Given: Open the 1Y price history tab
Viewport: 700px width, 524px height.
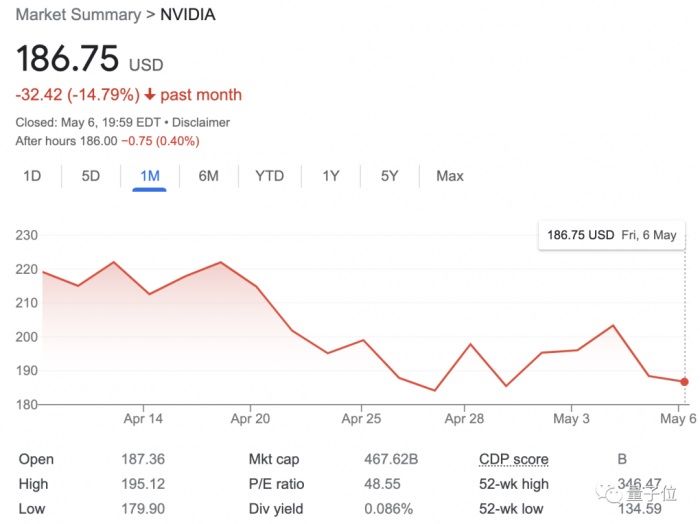Looking at the screenshot, I should (x=331, y=176).
